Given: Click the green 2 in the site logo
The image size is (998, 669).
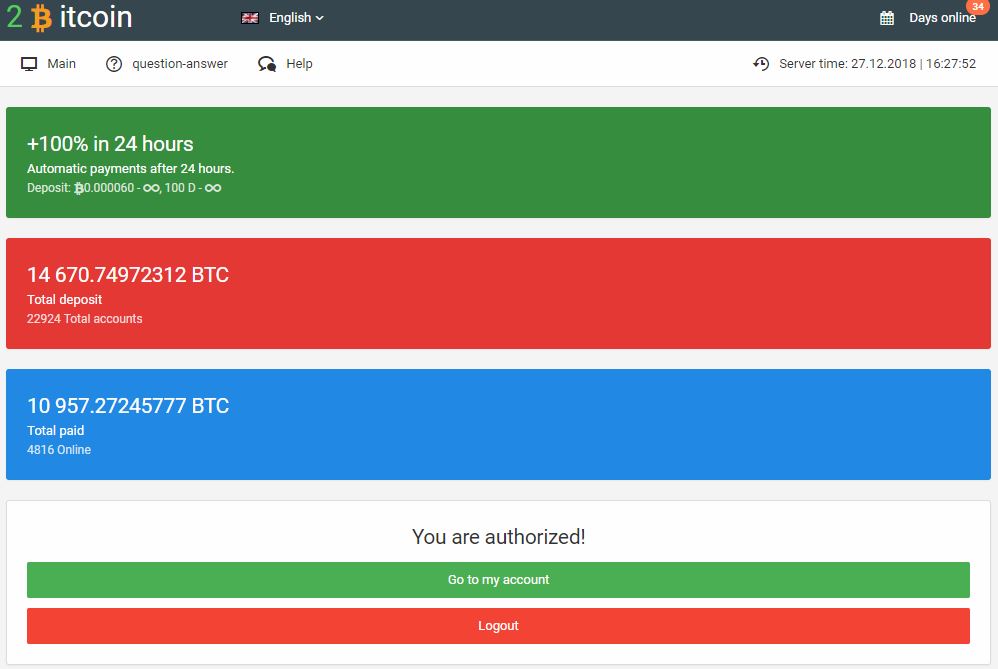Looking at the screenshot, I should click(x=15, y=17).
